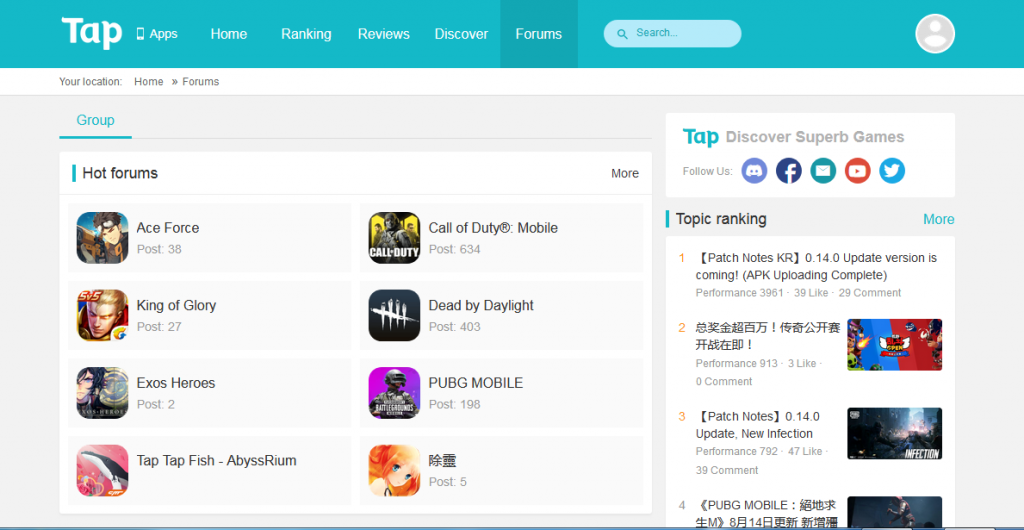
Task: Open Tap Tap Fish - AbyssRium title
Action: [x=216, y=461]
